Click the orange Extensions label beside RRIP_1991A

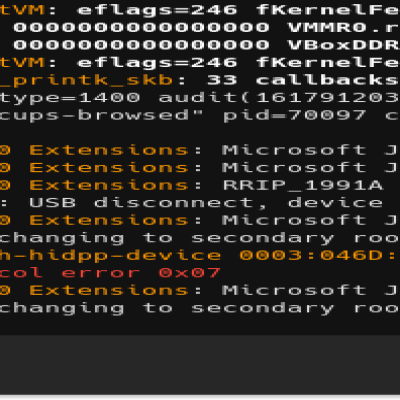coord(109,185)
